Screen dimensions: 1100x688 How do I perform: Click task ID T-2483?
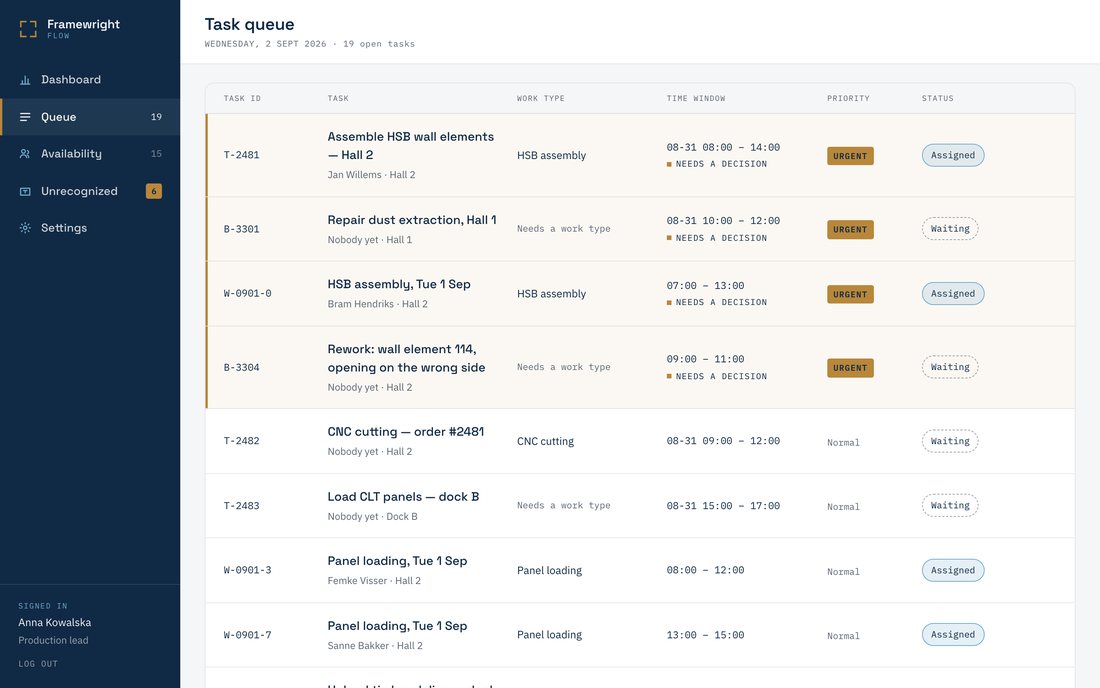click(241, 506)
